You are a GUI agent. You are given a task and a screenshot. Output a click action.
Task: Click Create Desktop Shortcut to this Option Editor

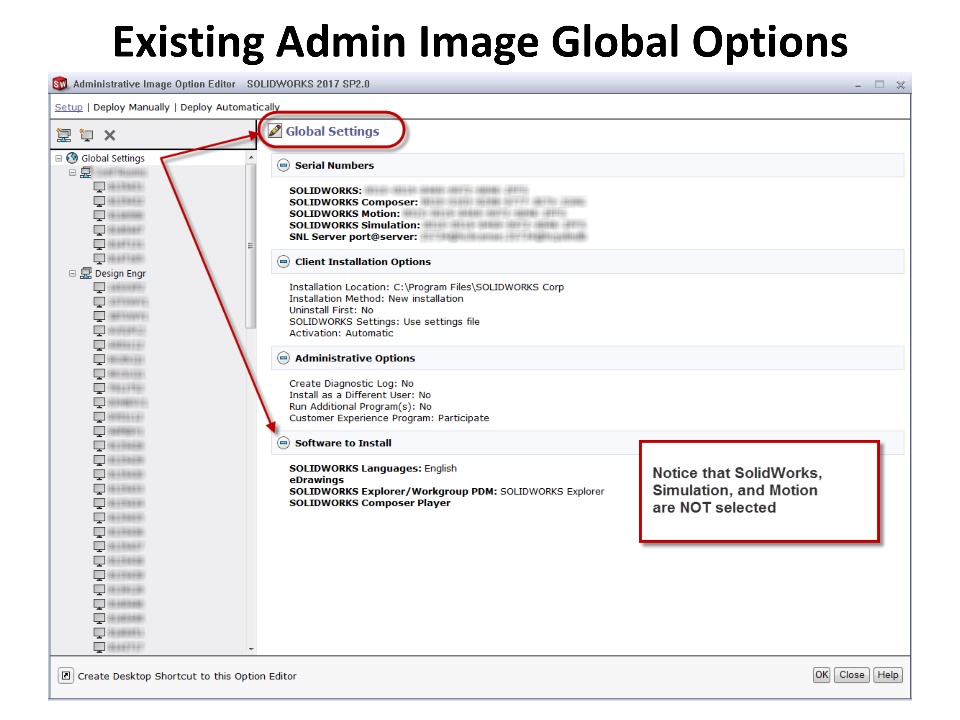click(x=187, y=676)
